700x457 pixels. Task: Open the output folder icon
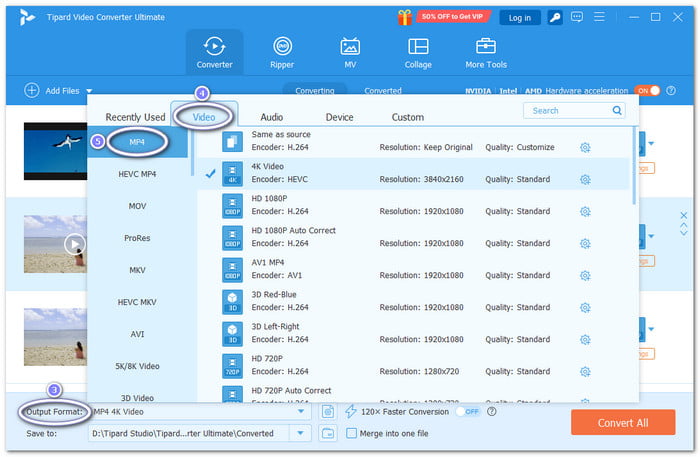coord(328,433)
